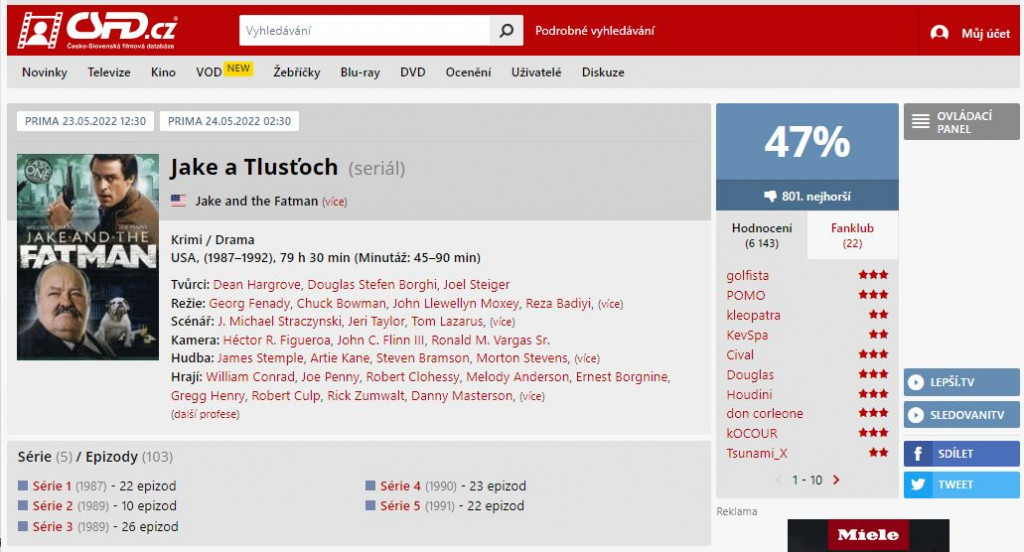Open director Georg Fenady
Image resolution: width=1024 pixels, height=552 pixels.
pyautogui.click(x=249, y=304)
